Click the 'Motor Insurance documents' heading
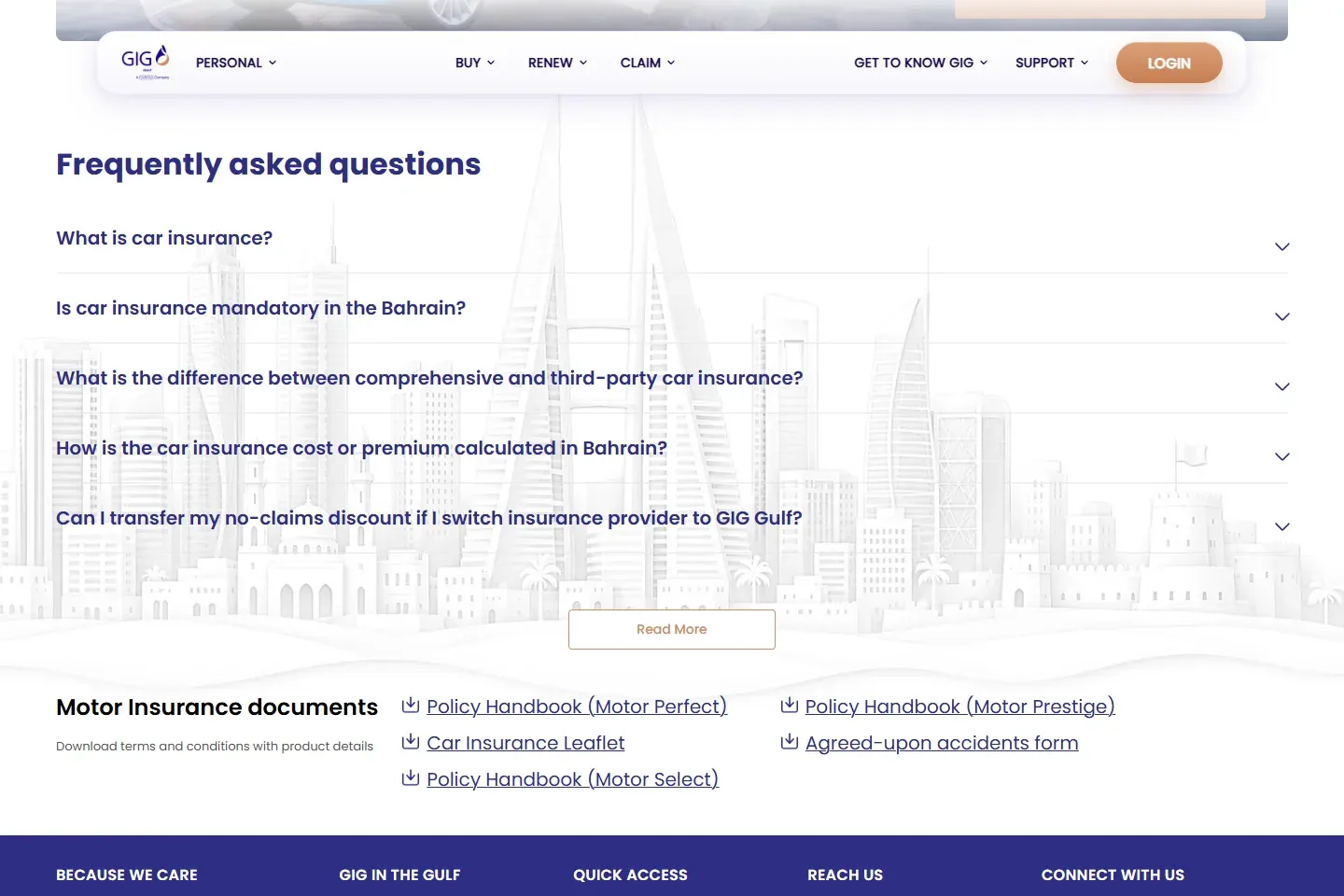The width and height of the screenshot is (1344, 896). (x=217, y=707)
